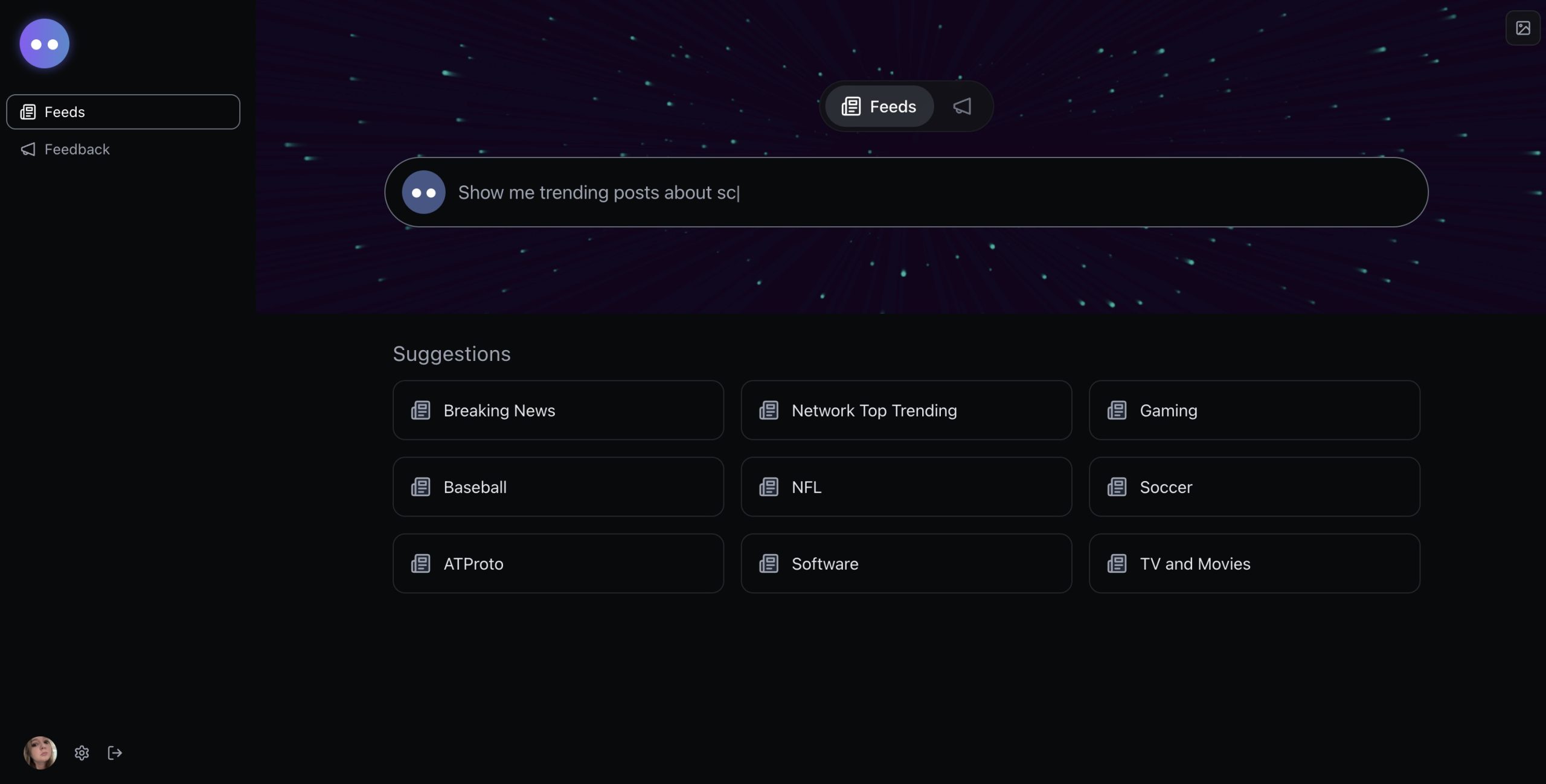This screenshot has height=784, width=1546.
Task: Select the NFL suggestion
Action: coord(905,486)
